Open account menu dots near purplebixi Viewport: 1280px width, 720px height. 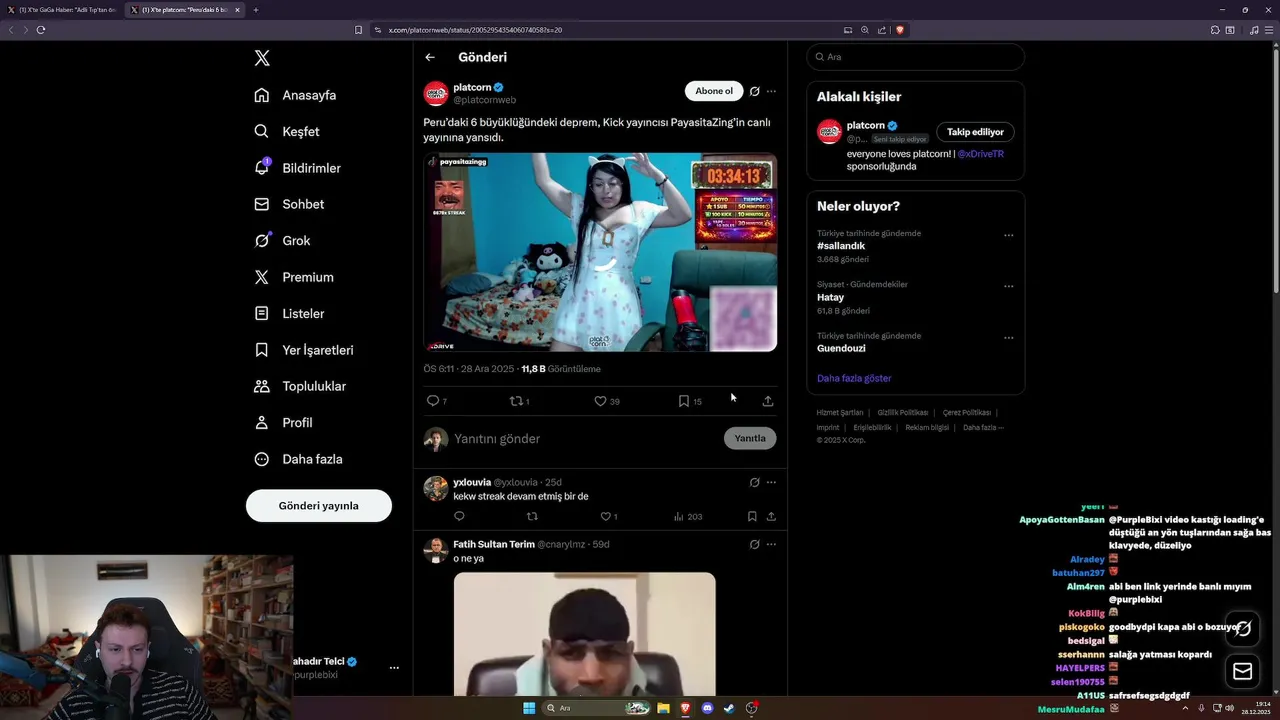[x=394, y=668]
